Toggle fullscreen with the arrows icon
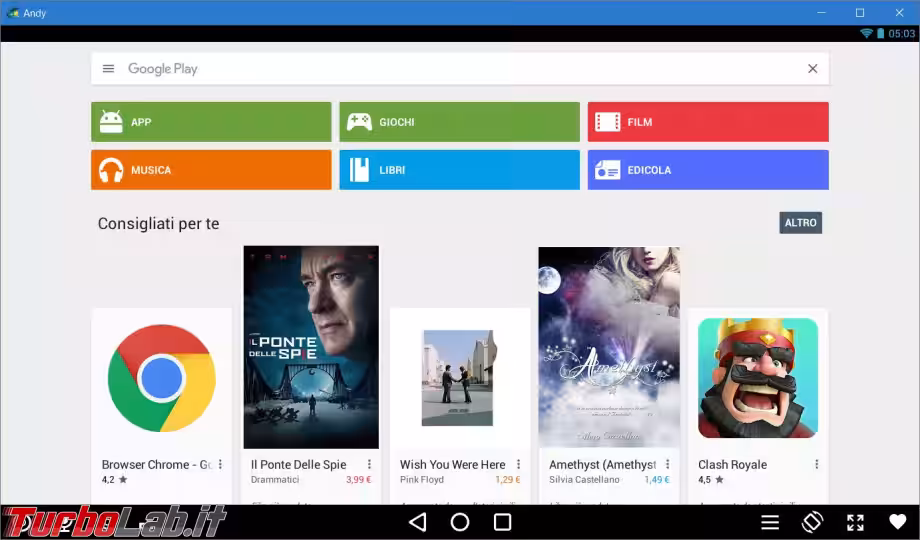 [x=855, y=522]
